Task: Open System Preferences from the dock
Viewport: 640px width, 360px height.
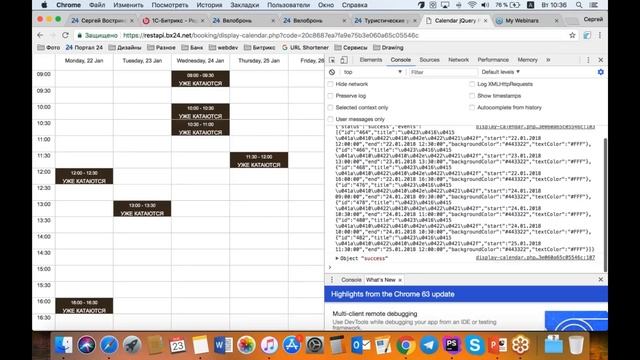Action: (315, 345)
